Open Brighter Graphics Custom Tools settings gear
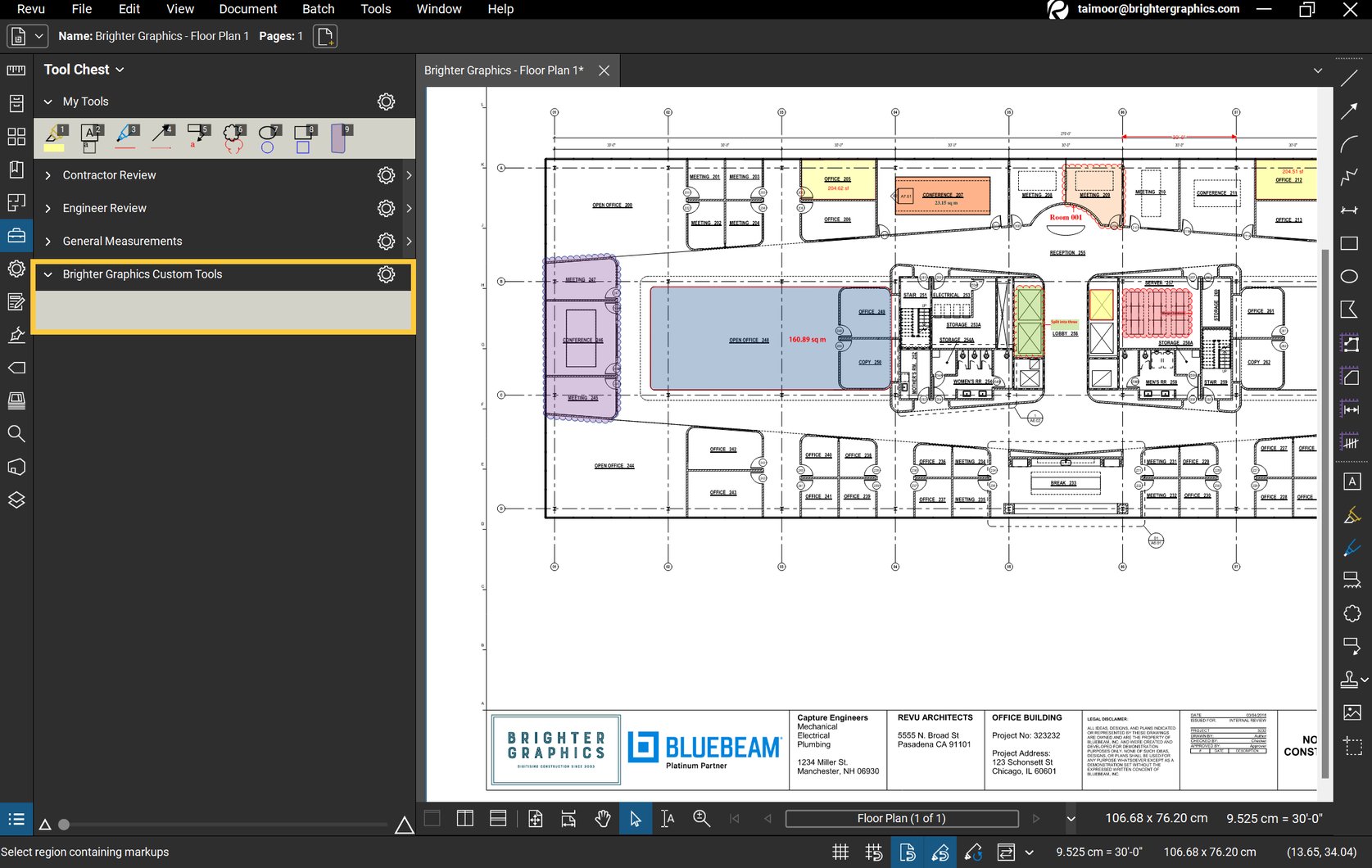The width and height of the screenshot is (1372, 868). click(385, 274)
